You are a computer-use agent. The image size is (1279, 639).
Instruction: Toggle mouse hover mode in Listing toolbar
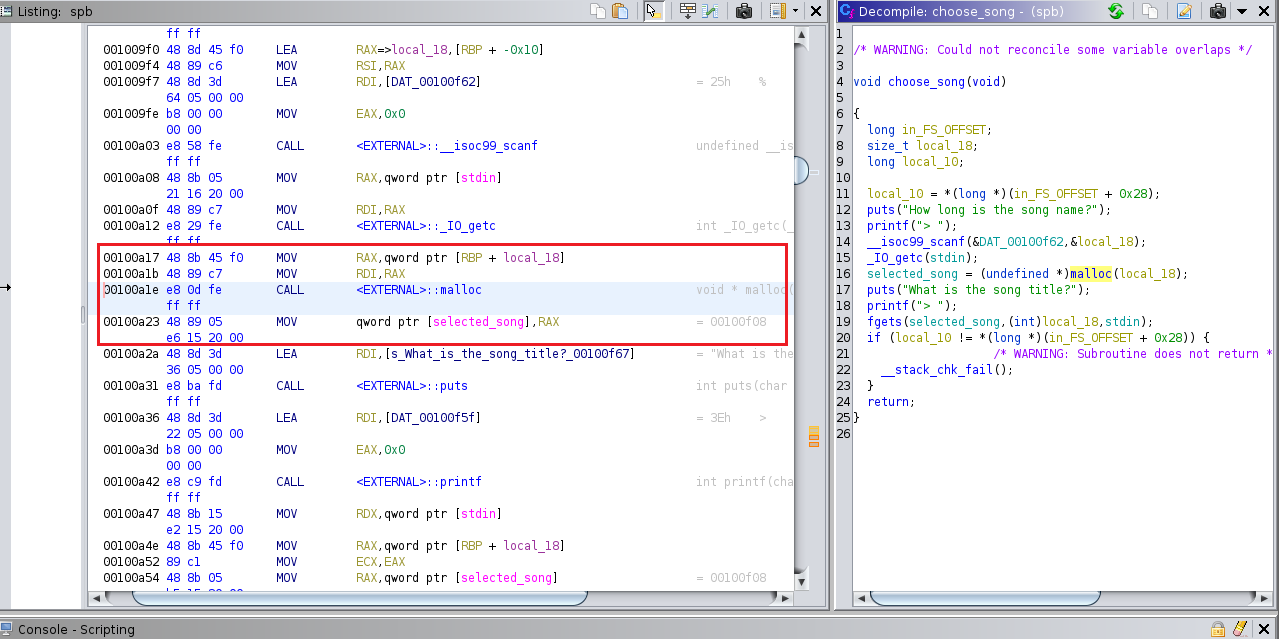tap(654, 11)
